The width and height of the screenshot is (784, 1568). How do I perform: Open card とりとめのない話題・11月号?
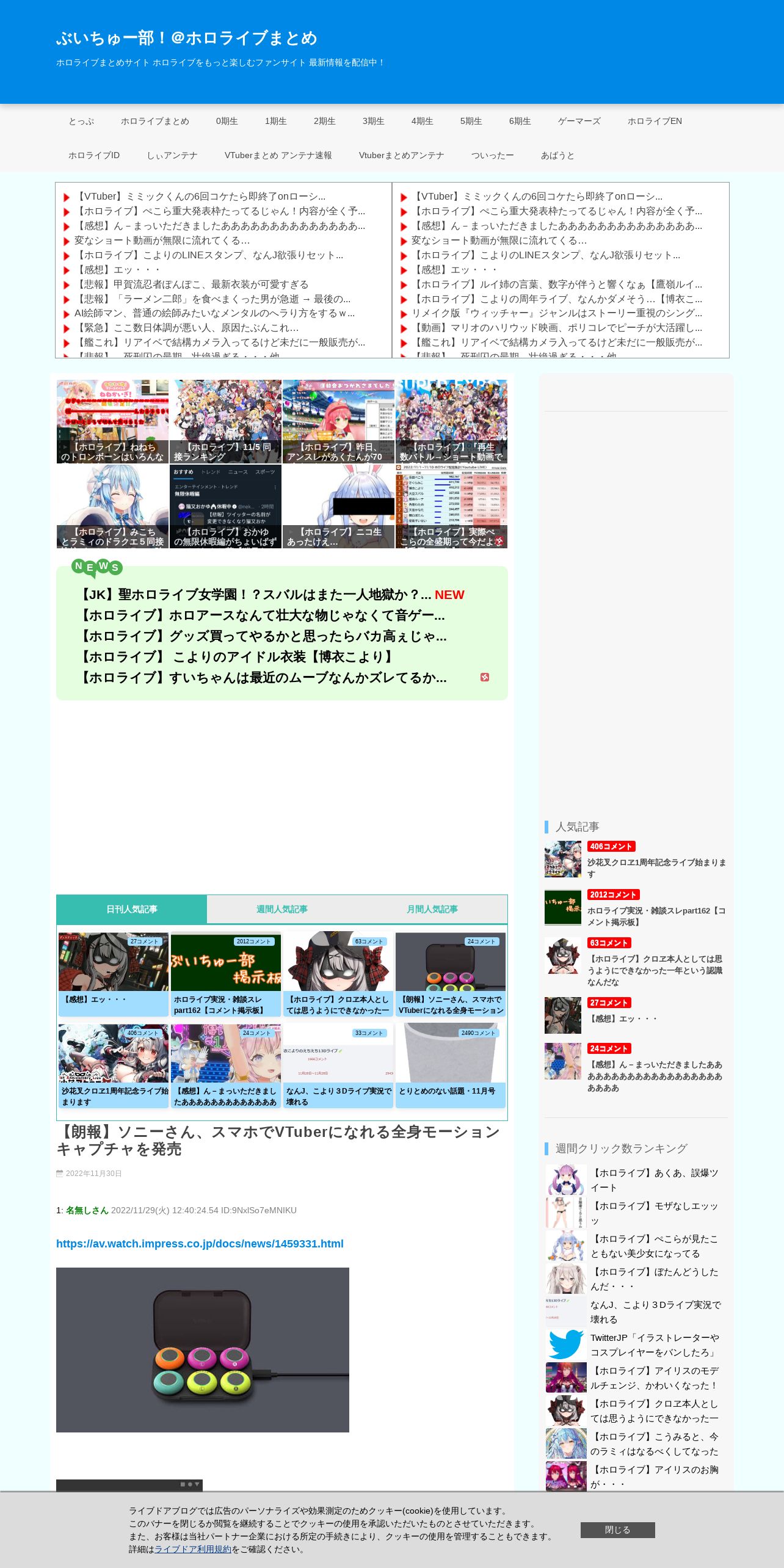point(451,1065)
